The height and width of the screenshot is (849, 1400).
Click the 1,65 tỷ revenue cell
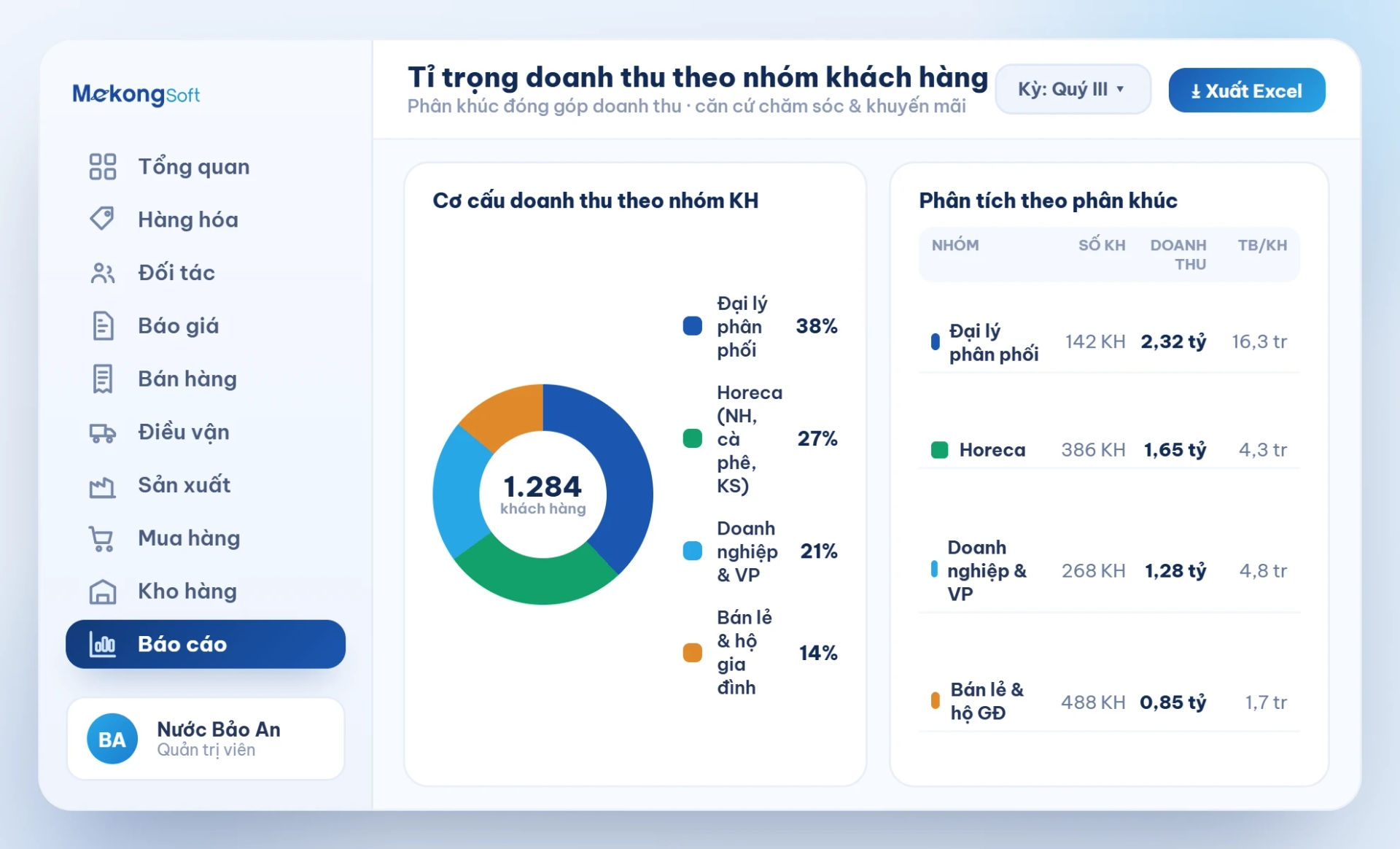(x=1175, y=449)
